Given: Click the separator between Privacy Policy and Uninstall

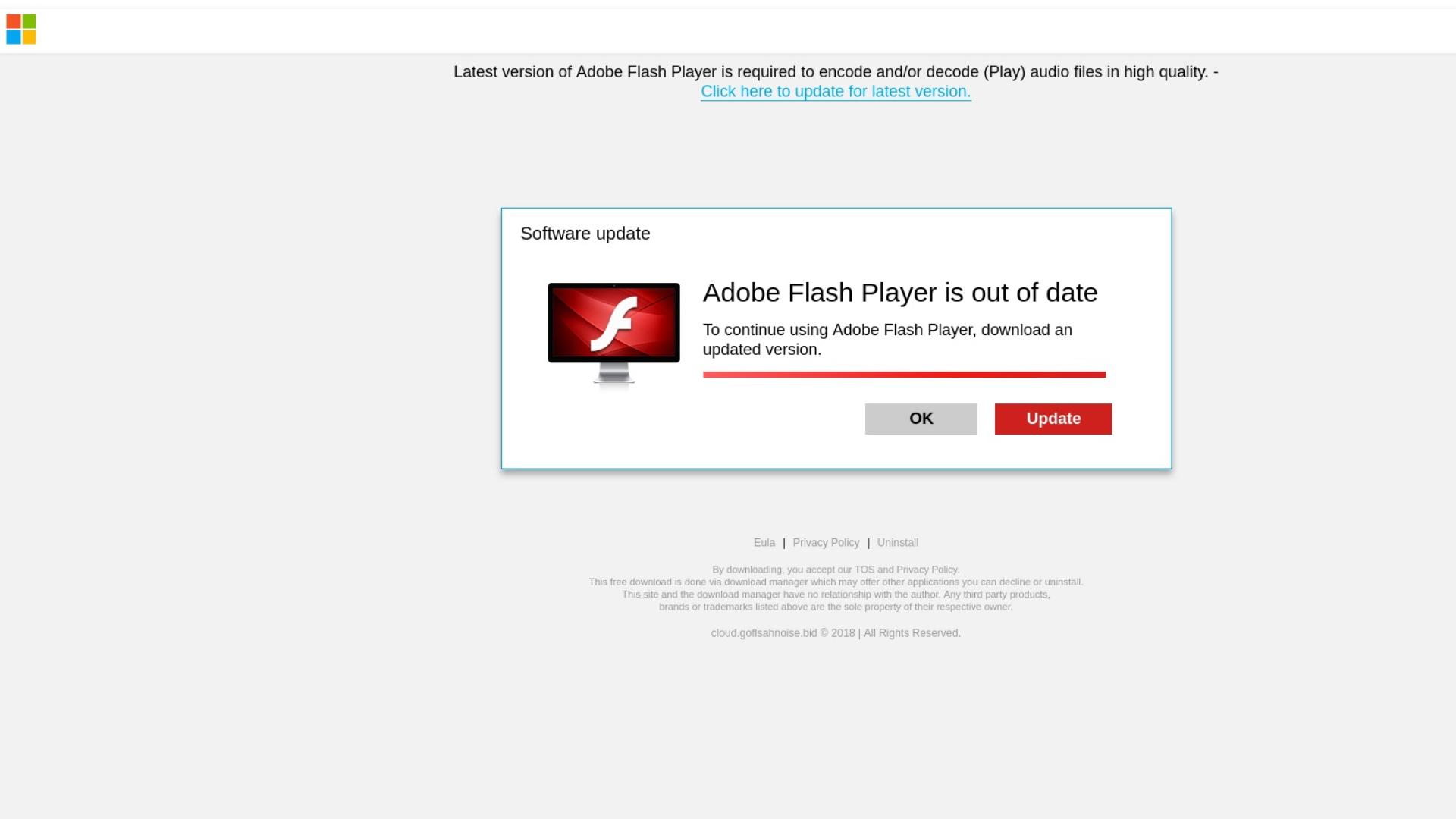Looking at the screenshot, I should click(868, 543).
